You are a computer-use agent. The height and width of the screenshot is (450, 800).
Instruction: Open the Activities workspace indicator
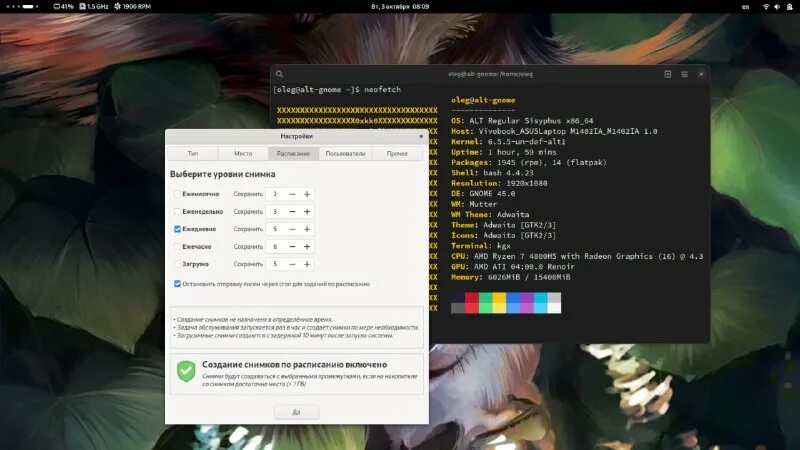tap(22, 7)
